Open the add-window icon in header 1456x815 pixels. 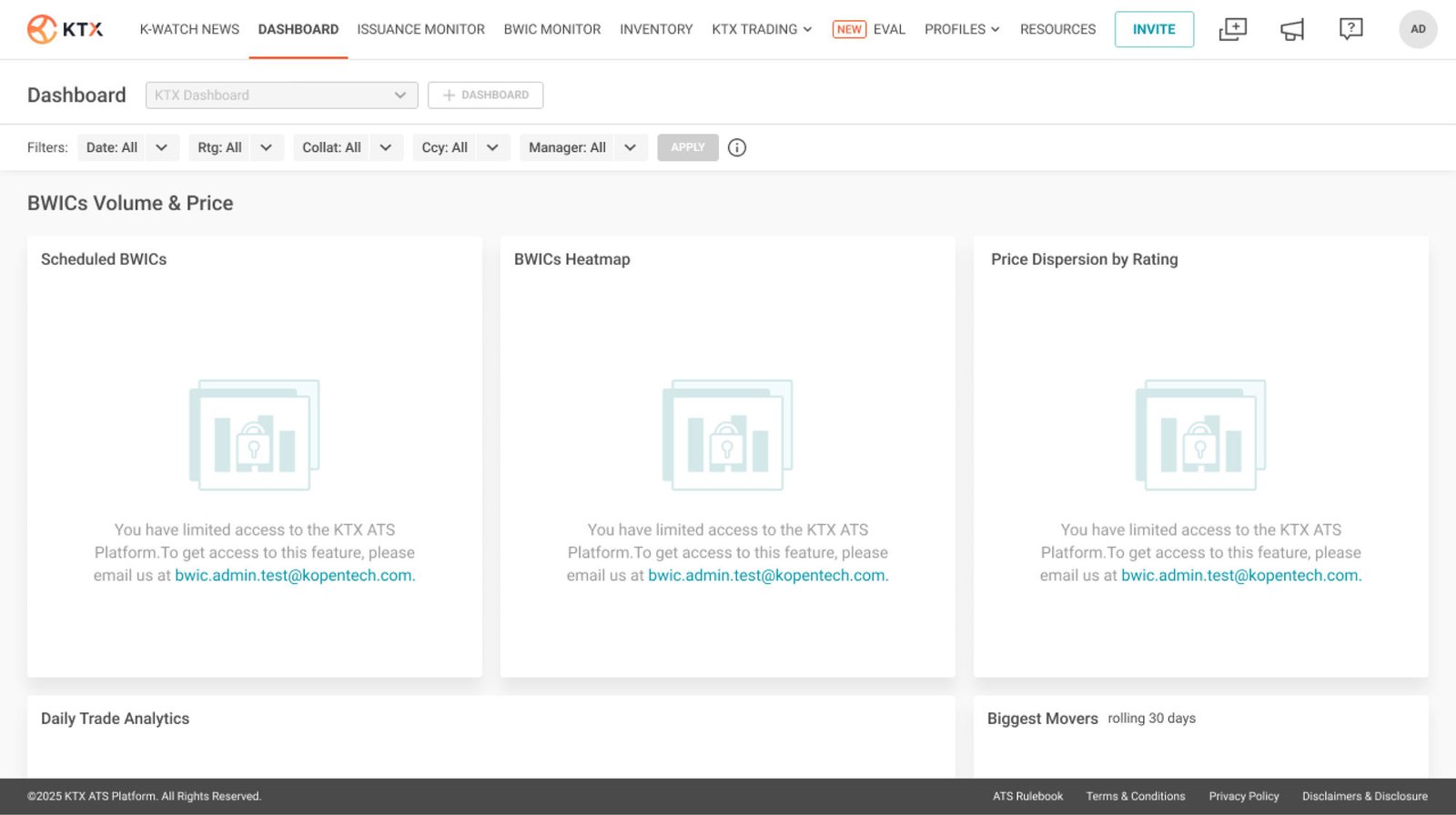tap(1232, 29)
